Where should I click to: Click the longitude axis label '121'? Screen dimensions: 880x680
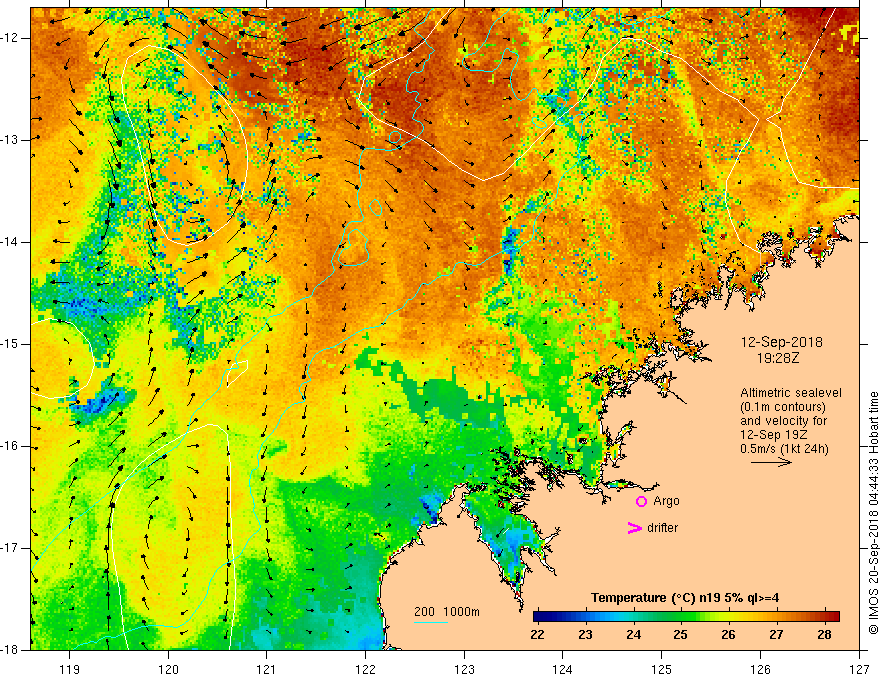pos(266,669)
